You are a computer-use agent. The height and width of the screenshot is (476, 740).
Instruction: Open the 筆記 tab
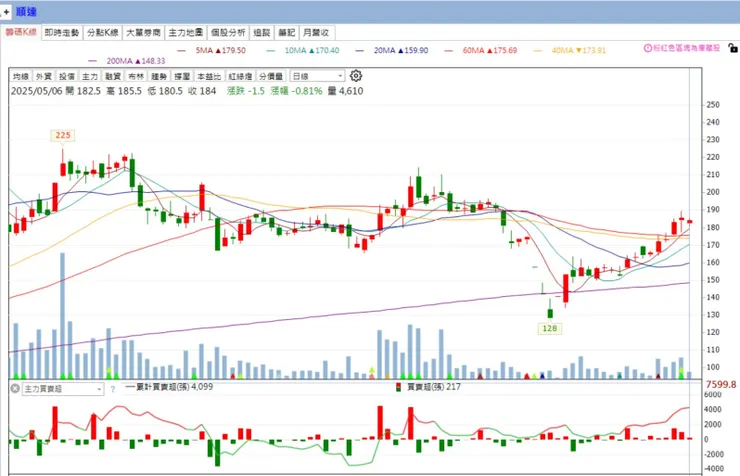pyautogui.click(x=286, y=33)
